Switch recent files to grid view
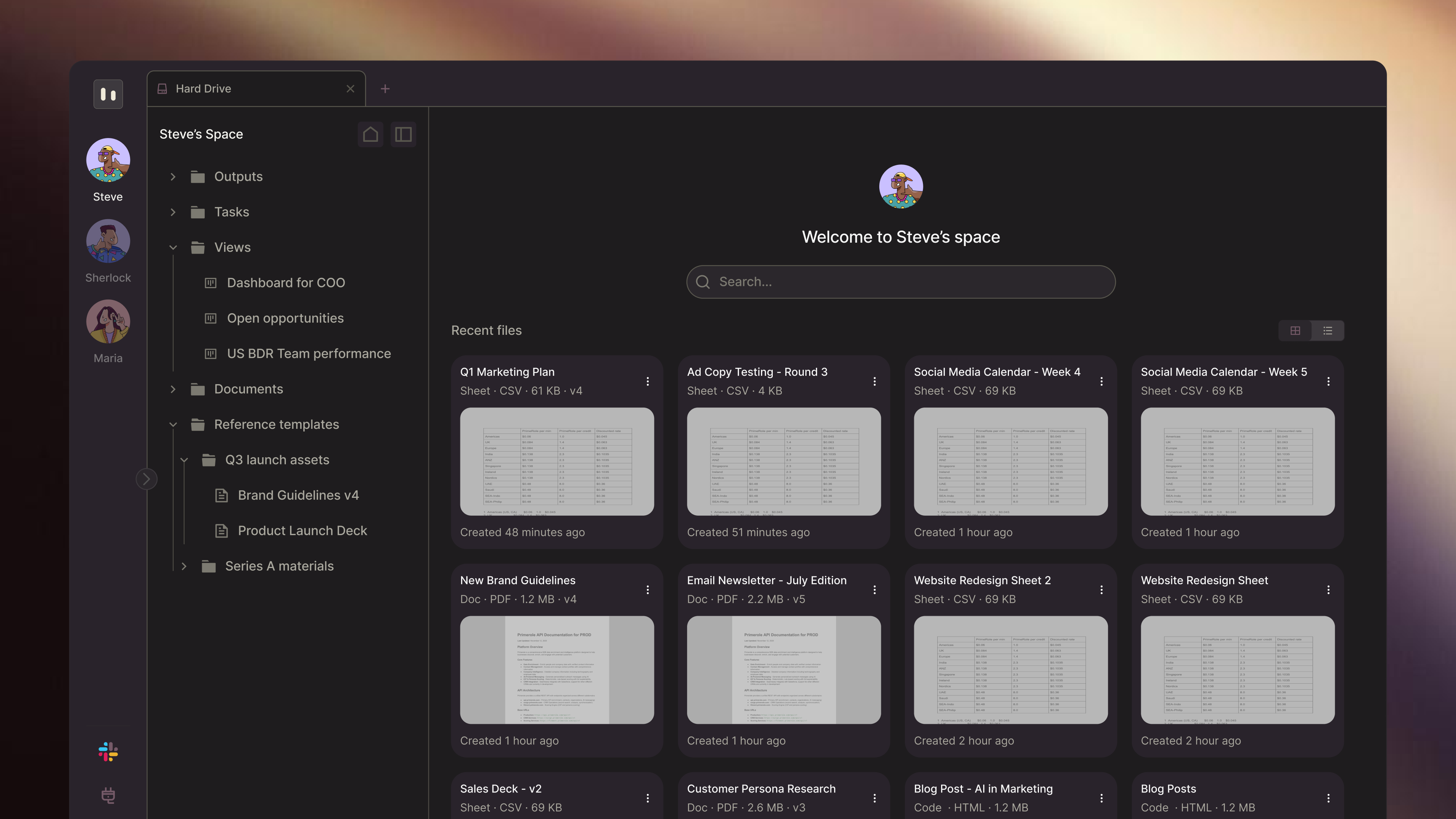1456x819 pixels. tap(1295, 331)
